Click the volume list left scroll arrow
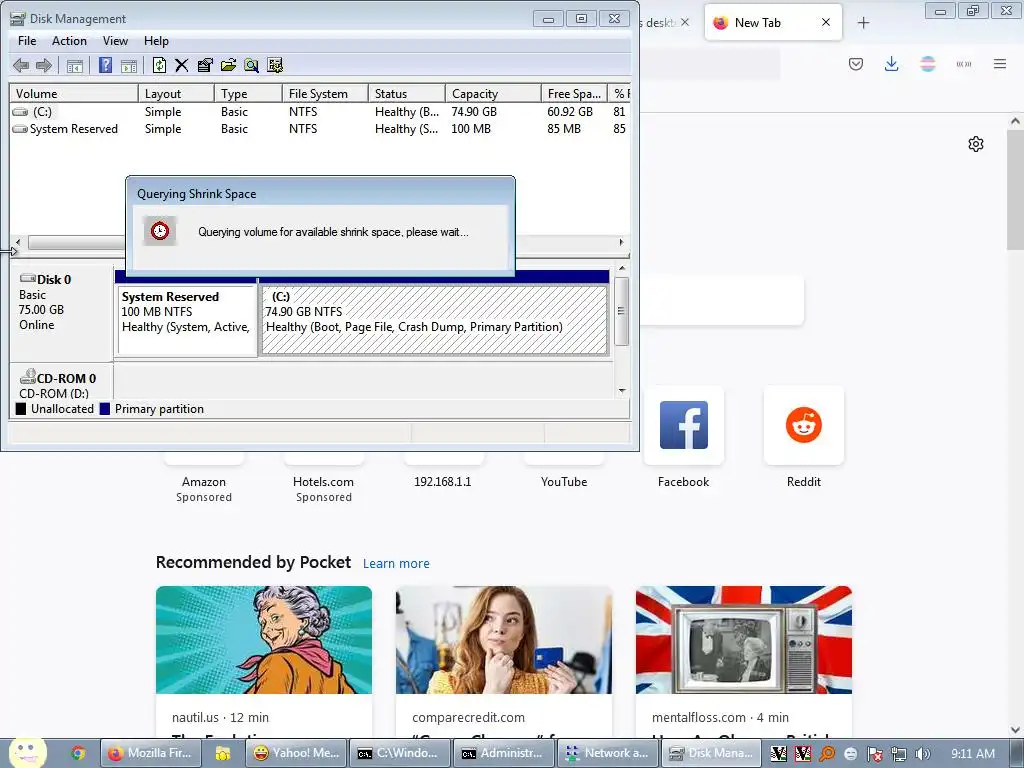This screenshot has height=768, width=1024. click(x=18, y=242)
